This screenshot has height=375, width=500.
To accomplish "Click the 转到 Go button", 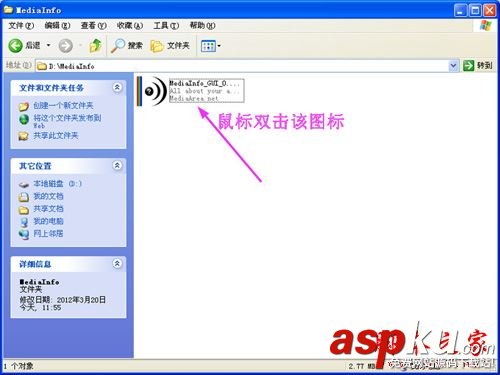I will click(x=478, y=66).
